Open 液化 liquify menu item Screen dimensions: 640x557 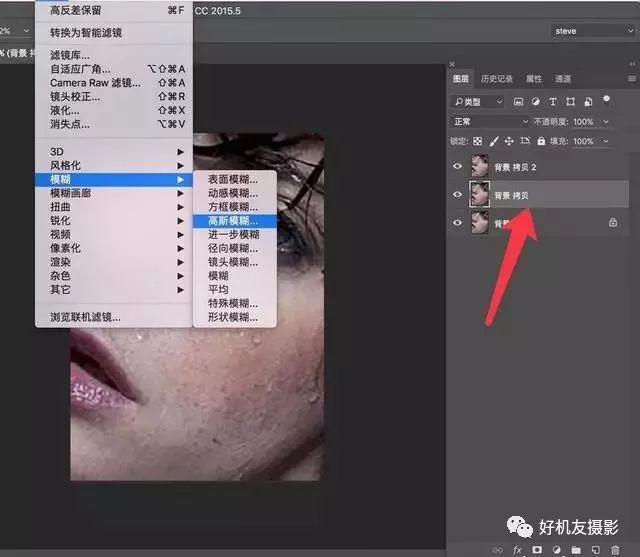114,110
